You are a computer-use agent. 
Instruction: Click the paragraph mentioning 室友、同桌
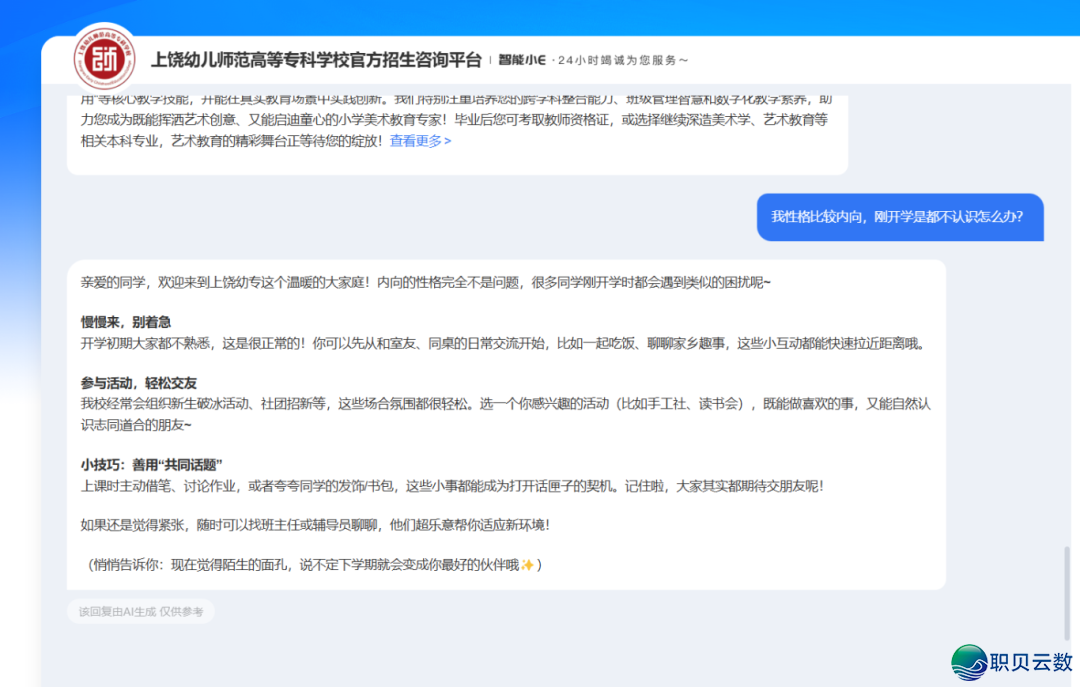503,343
